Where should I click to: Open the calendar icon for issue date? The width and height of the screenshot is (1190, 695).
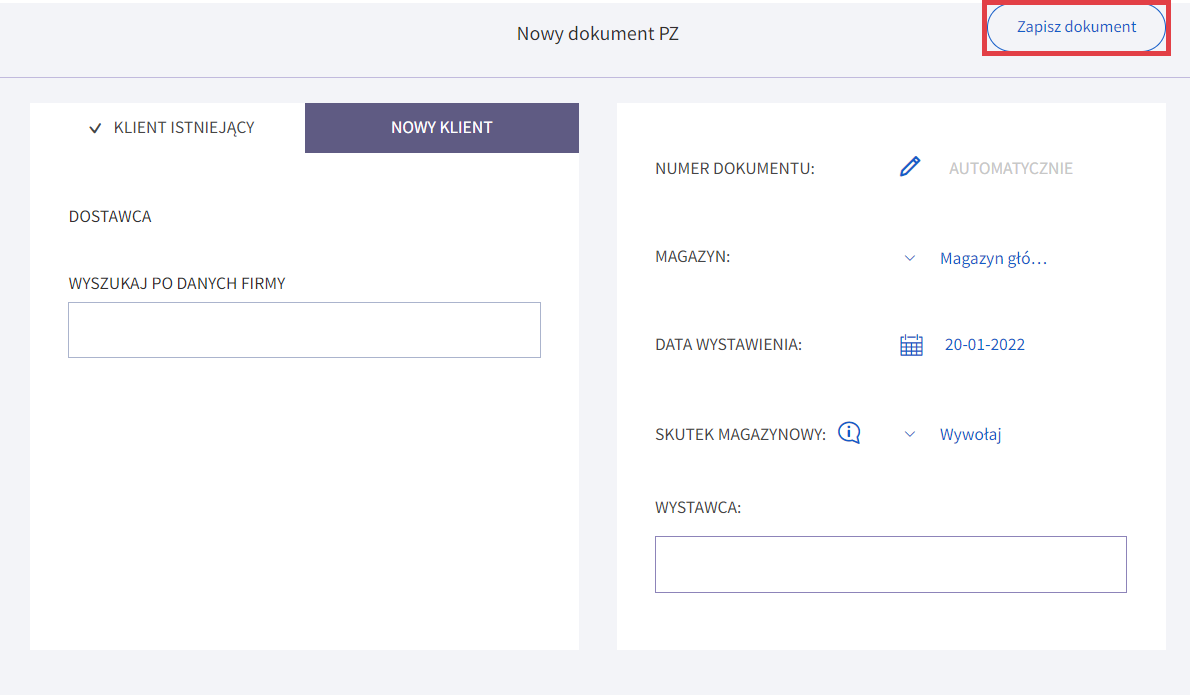911,346
